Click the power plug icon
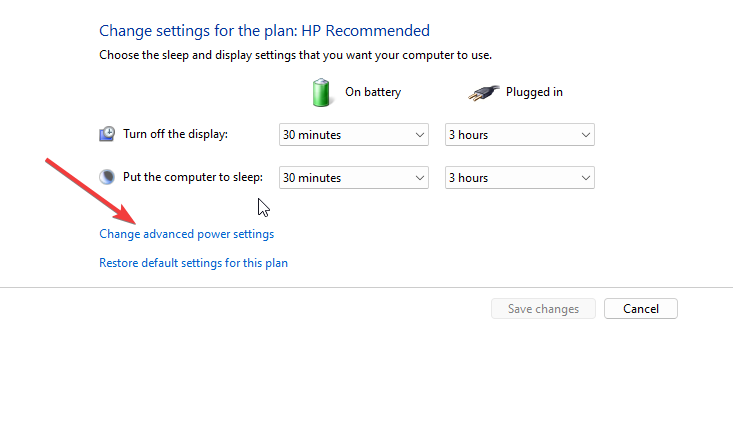Viewport: 733px width, 428px height. click(483, 93)
